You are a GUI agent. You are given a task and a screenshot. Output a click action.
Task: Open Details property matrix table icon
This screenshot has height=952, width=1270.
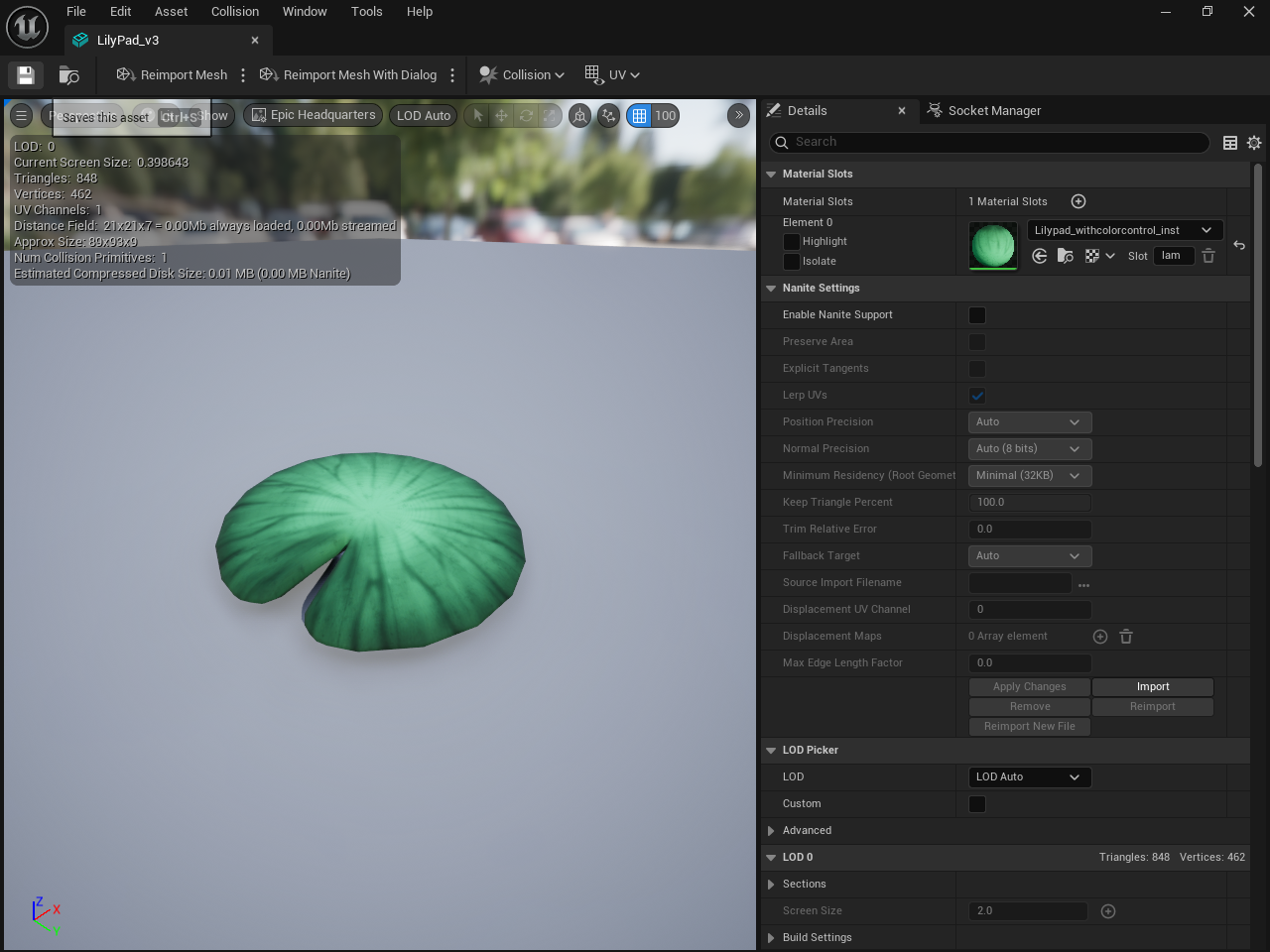coord(1230,143)
